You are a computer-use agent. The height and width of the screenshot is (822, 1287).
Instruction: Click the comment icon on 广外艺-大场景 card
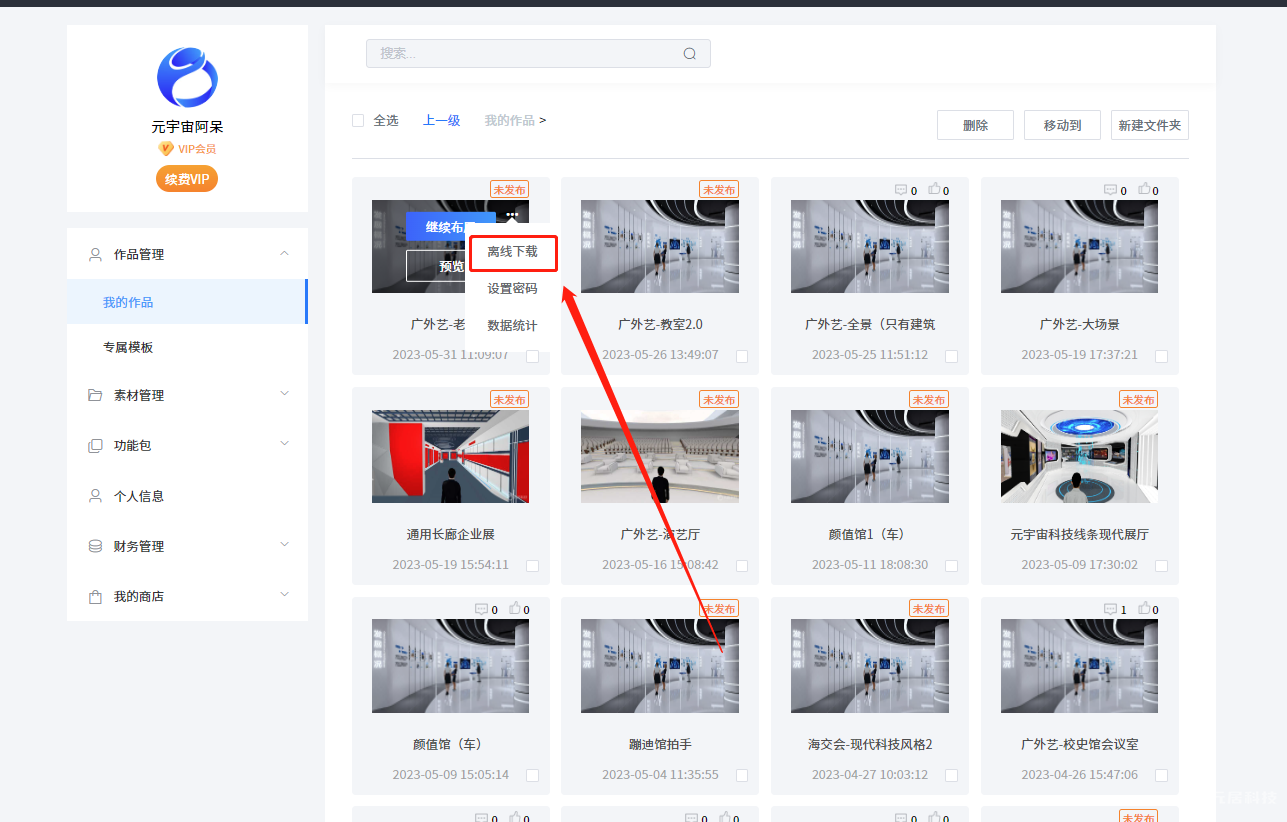click(x=1110, y=190)
